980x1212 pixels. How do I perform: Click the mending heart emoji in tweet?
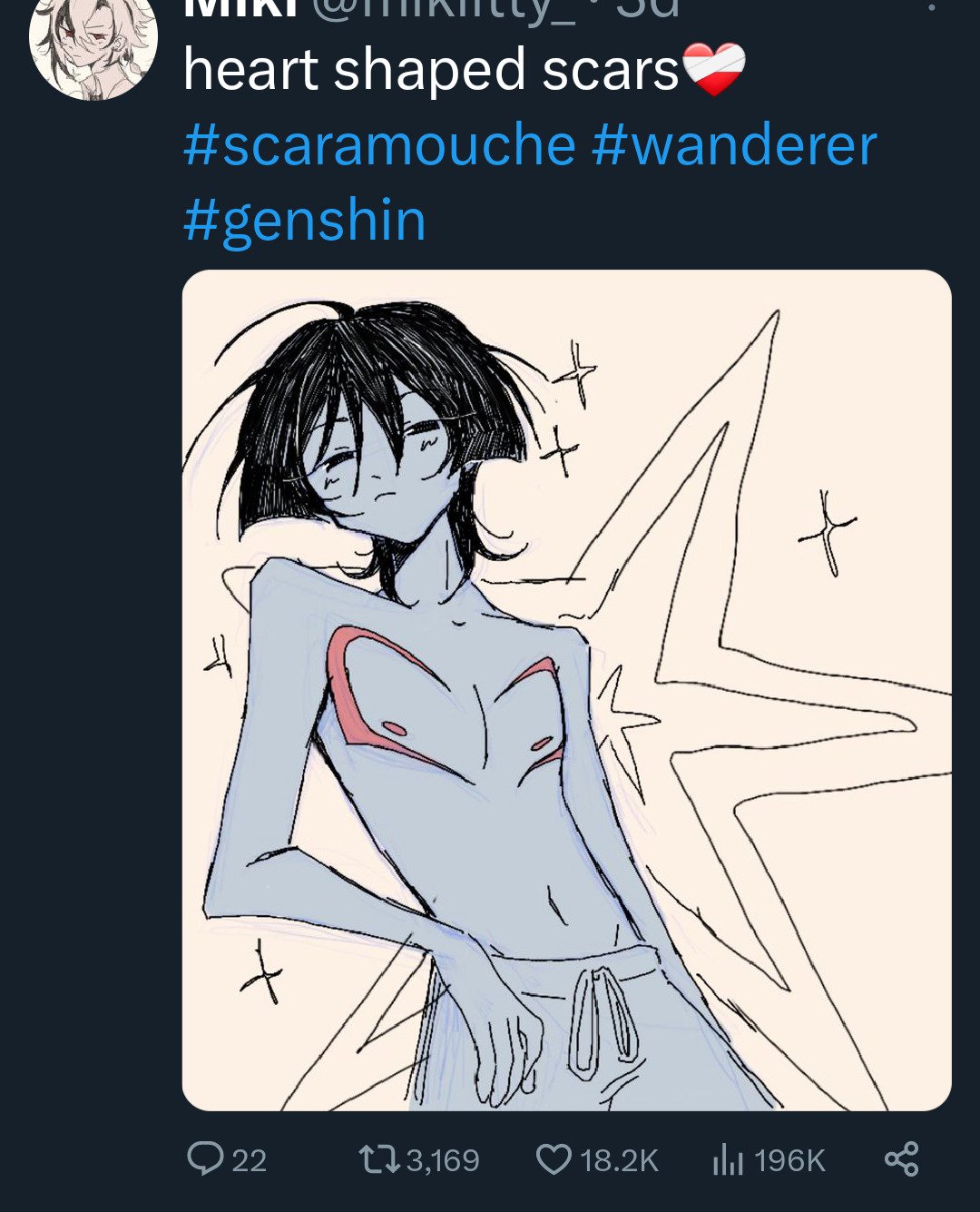(713, 70)
